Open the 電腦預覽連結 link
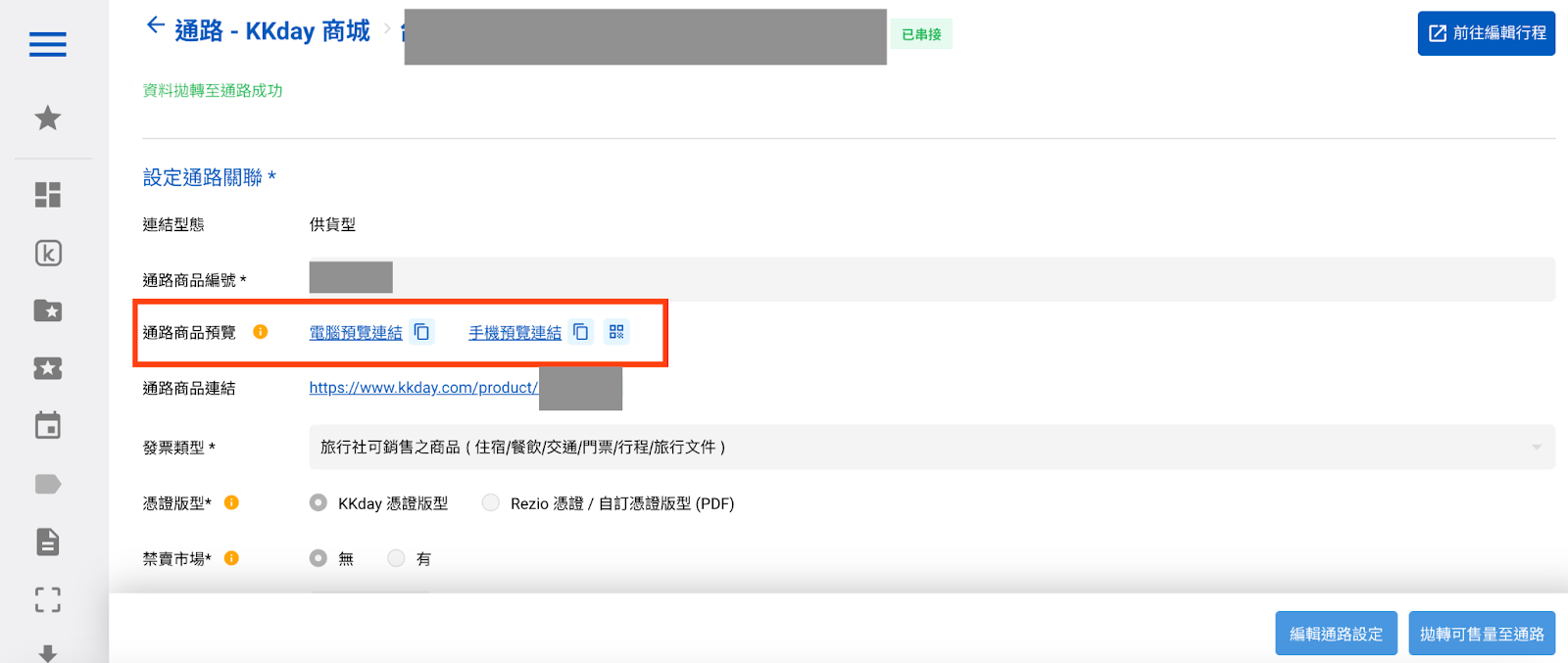This screenshot has height=663, width=1568. pyautogui.click(x=356, y=333)
